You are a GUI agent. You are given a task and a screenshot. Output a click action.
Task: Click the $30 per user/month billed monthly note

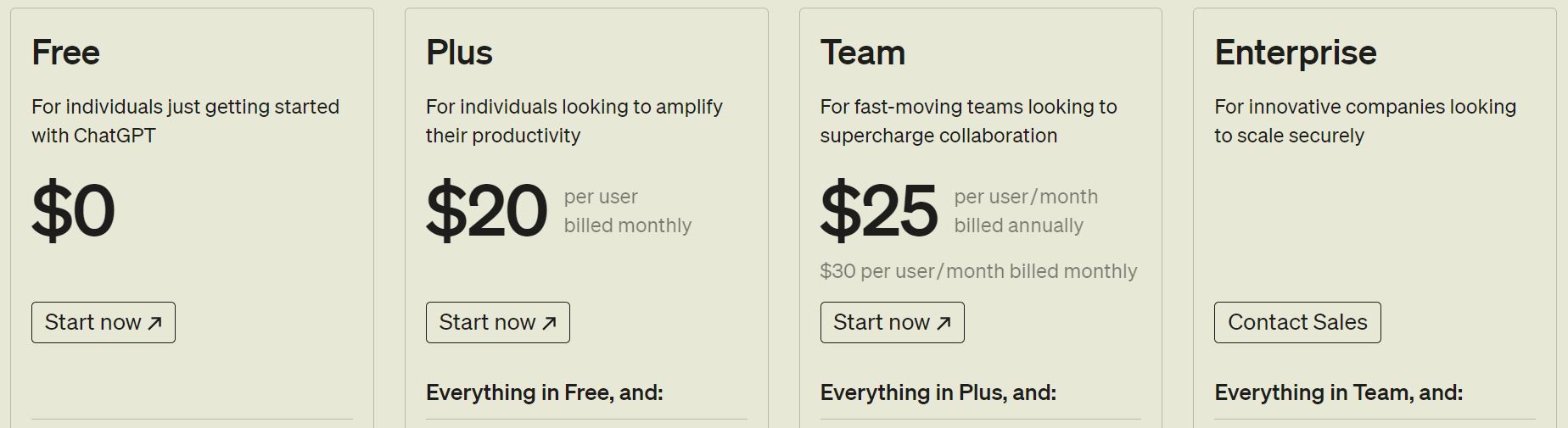pyautogui.click(x=978, y=271)
